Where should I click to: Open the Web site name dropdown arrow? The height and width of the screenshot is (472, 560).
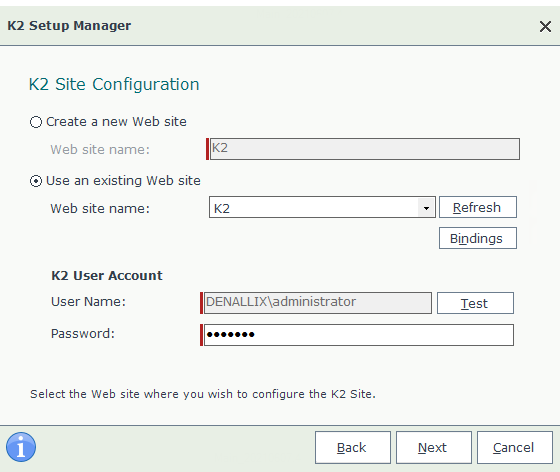point(426,207)
